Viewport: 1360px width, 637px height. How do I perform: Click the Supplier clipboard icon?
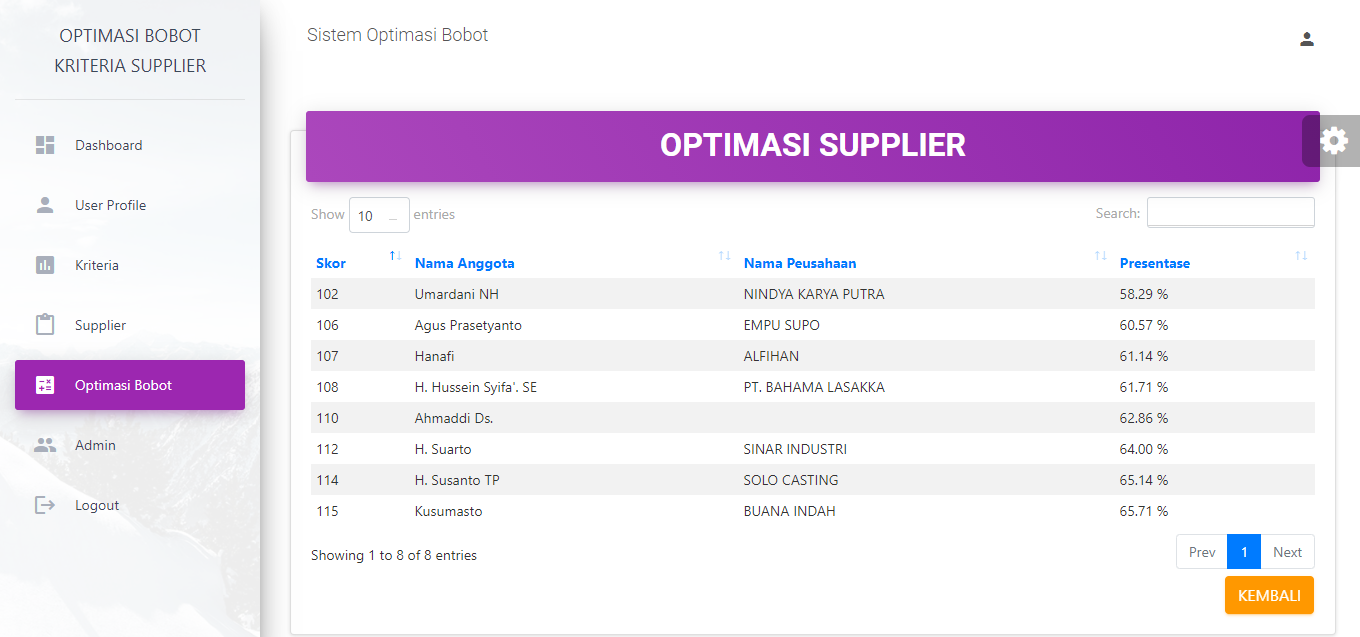45,325
